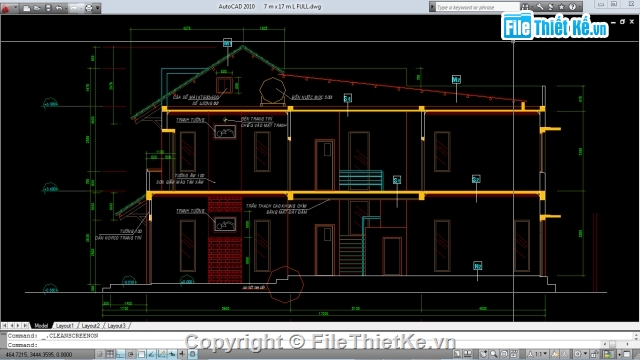Save the current drawing
This screenshot has width=640, height=360.
[x=48, y=8]
